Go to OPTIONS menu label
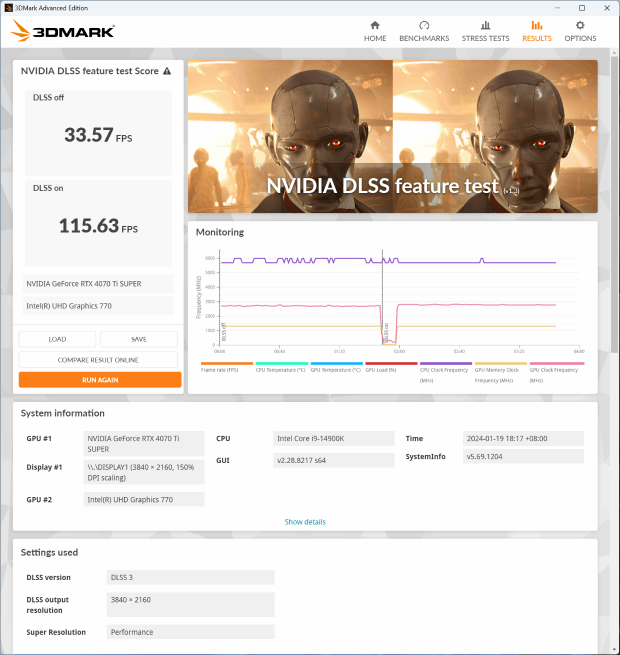620x655 pixels. (580, 38)
